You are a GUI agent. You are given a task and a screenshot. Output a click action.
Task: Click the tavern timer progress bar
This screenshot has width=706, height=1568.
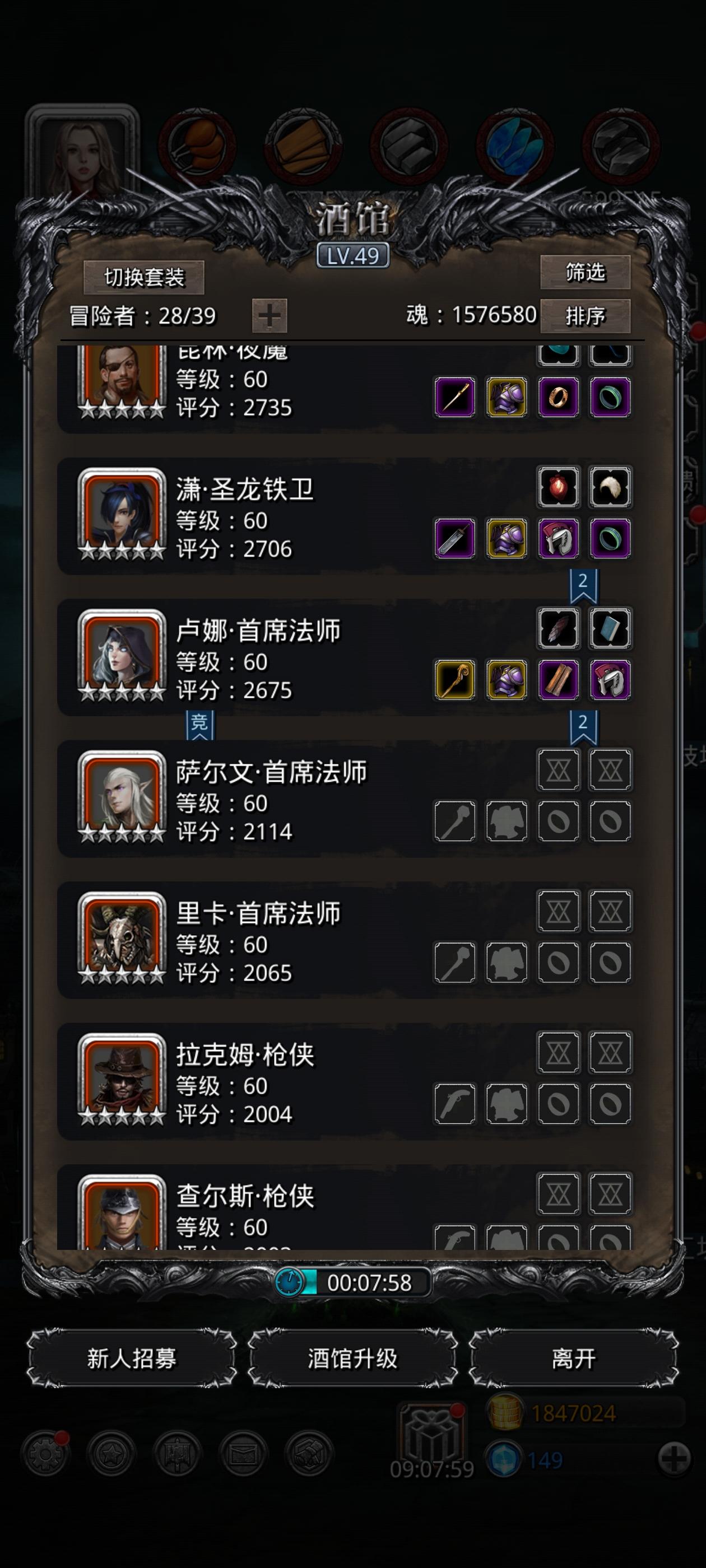coord(352,1282)
